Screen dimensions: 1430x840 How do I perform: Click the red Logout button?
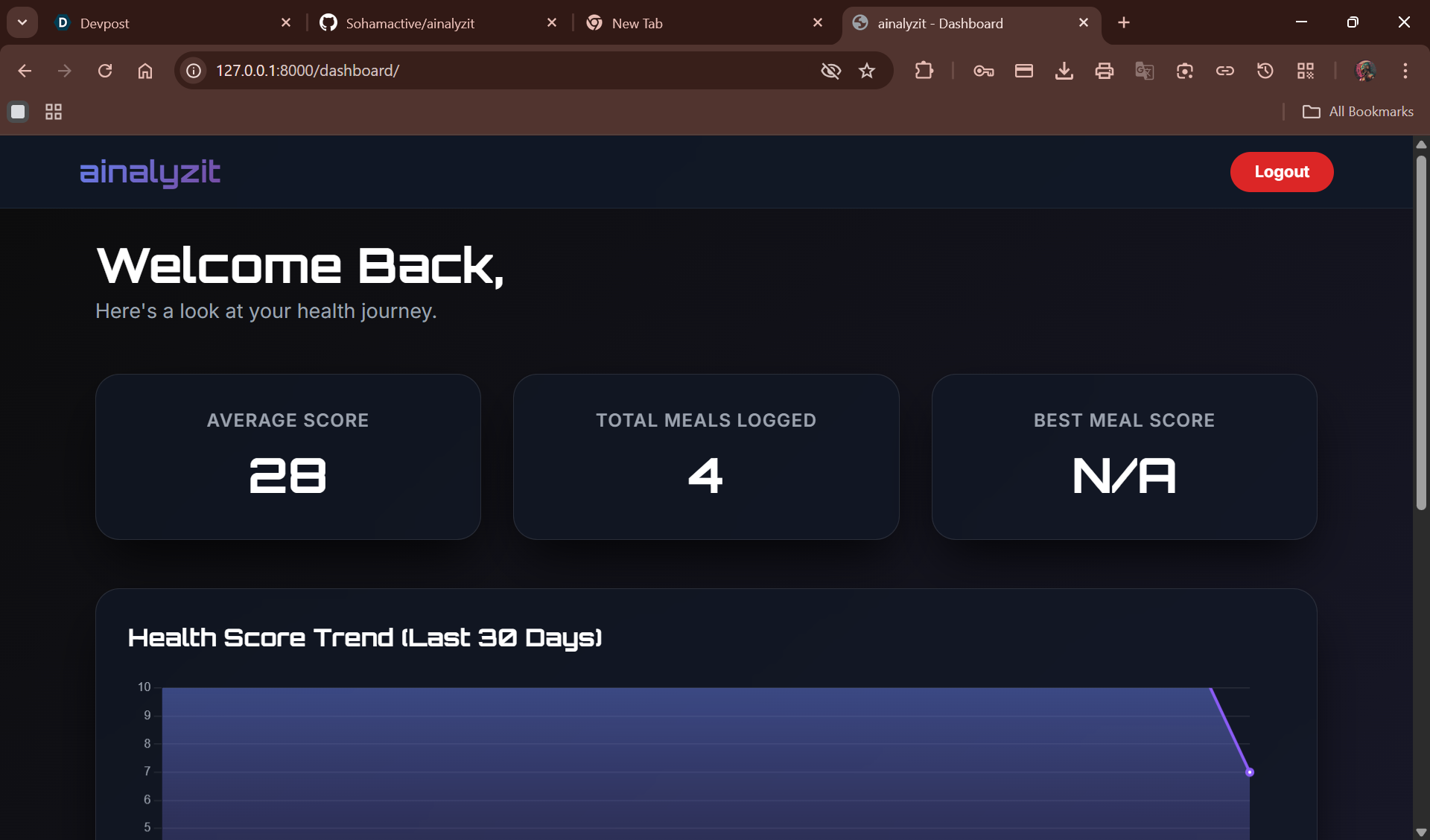pyautogui.click(x=1281, y=172)
